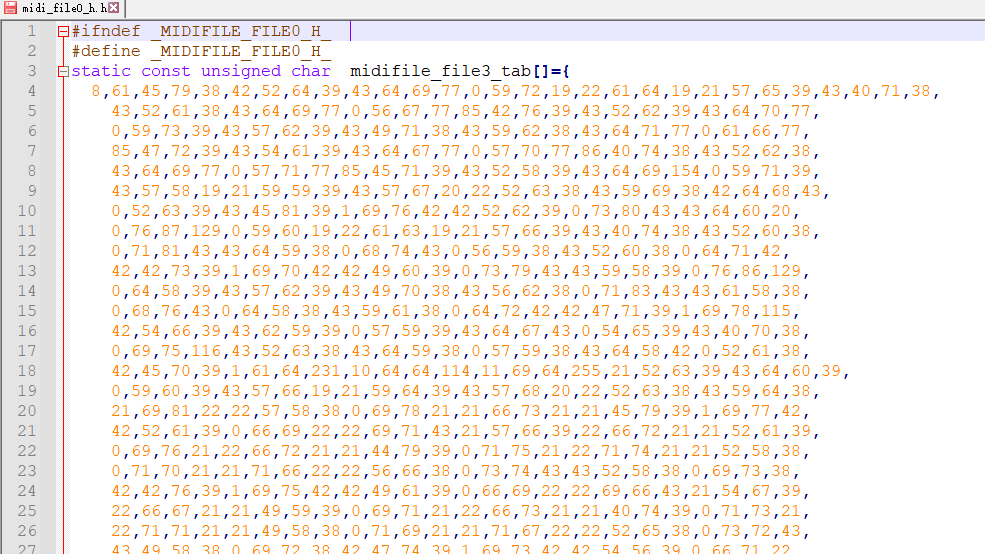Click the 'static' keyword on line 3
Viewport: 985px width, 554px height.
coord(101,71)
